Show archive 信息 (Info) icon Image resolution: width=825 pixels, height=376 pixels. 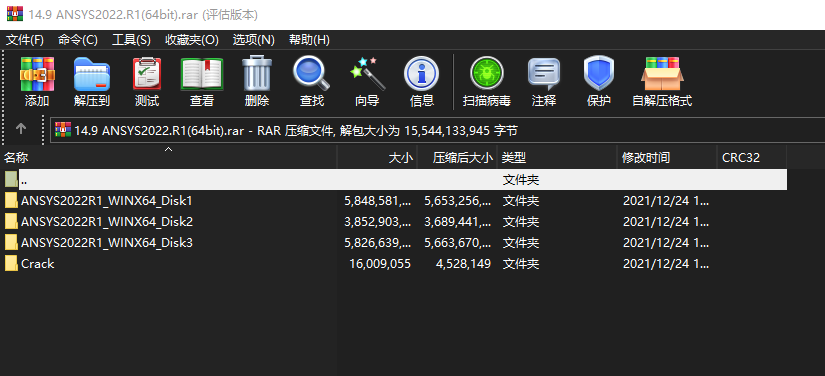pos(421,74)
